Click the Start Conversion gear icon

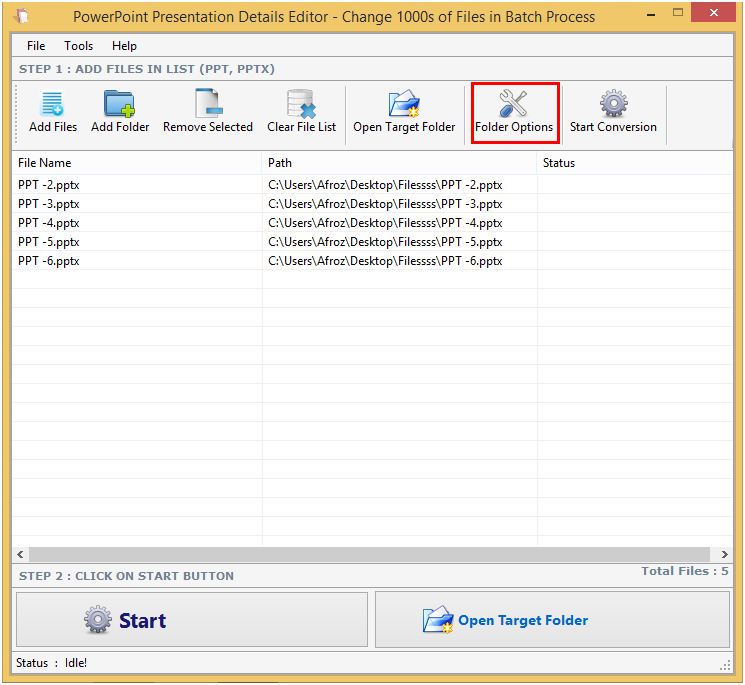pyautogui.click(x=613, y=103)
